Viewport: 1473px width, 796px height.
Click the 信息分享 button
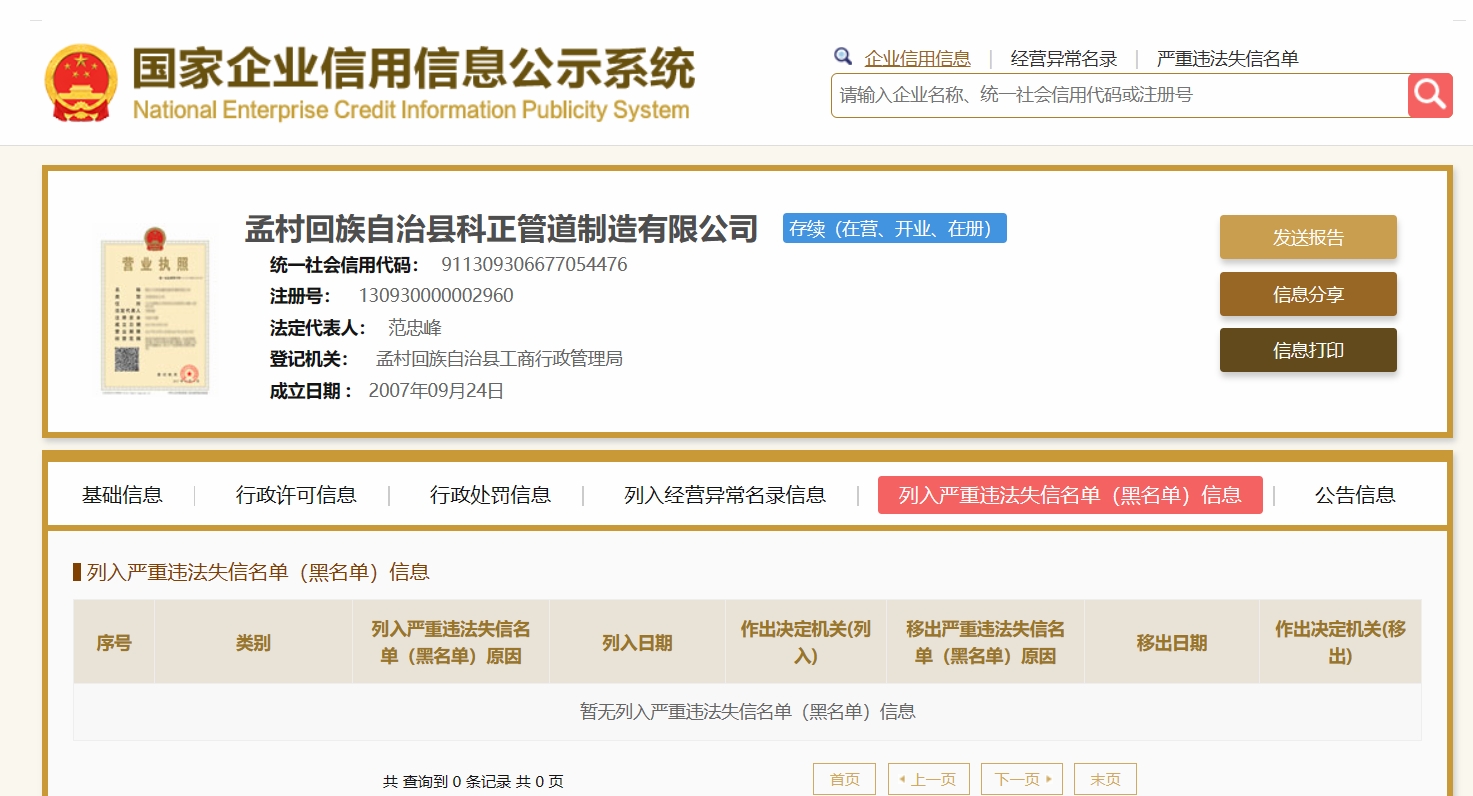point(1308,294)
